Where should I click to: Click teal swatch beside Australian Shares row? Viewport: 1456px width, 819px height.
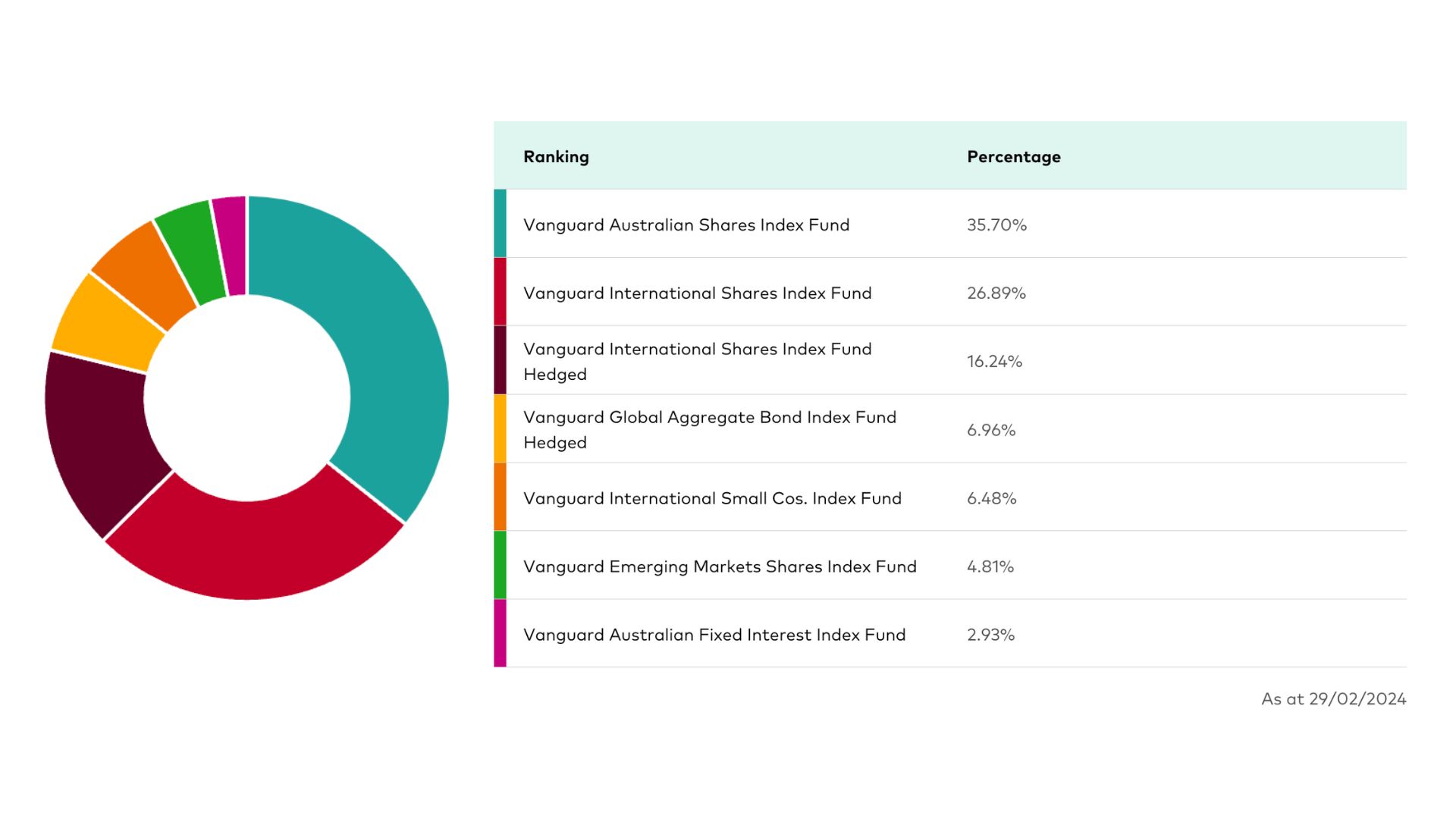coord(500,224)
